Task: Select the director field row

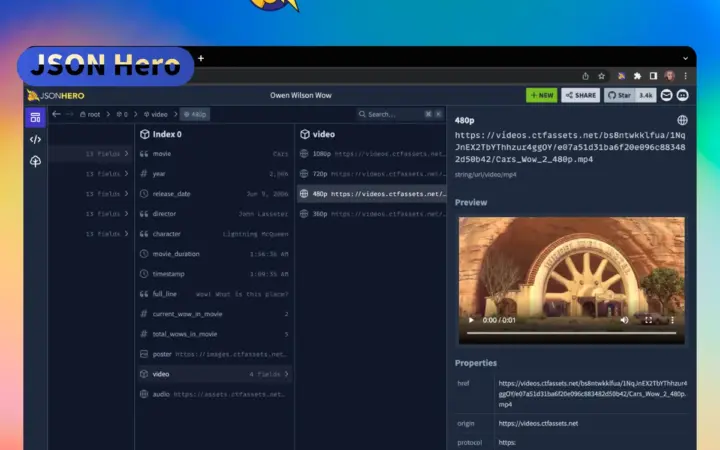Action: click(214, 214)
